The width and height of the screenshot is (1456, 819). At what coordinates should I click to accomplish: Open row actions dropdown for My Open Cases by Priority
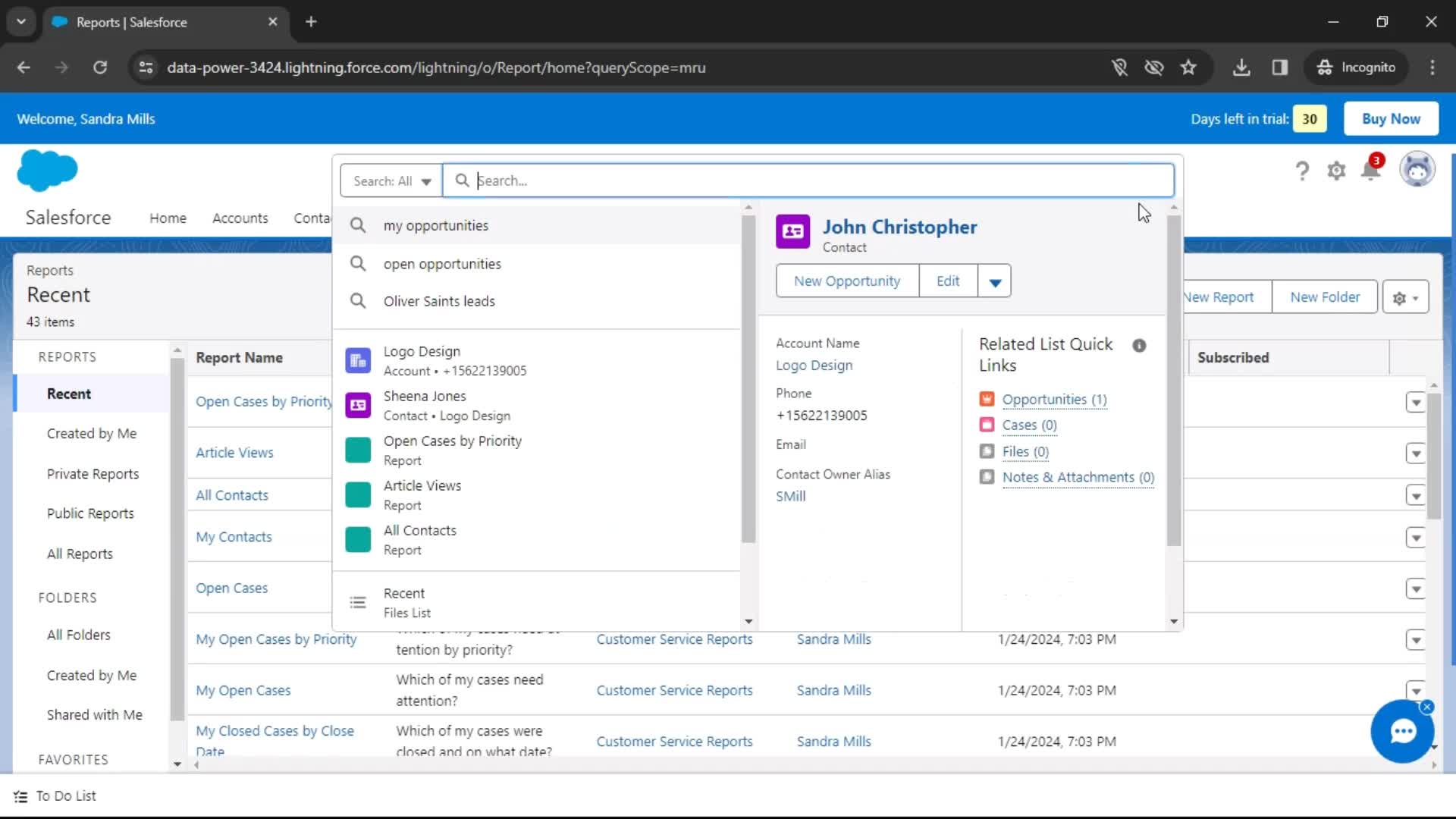click(1415, 640)
